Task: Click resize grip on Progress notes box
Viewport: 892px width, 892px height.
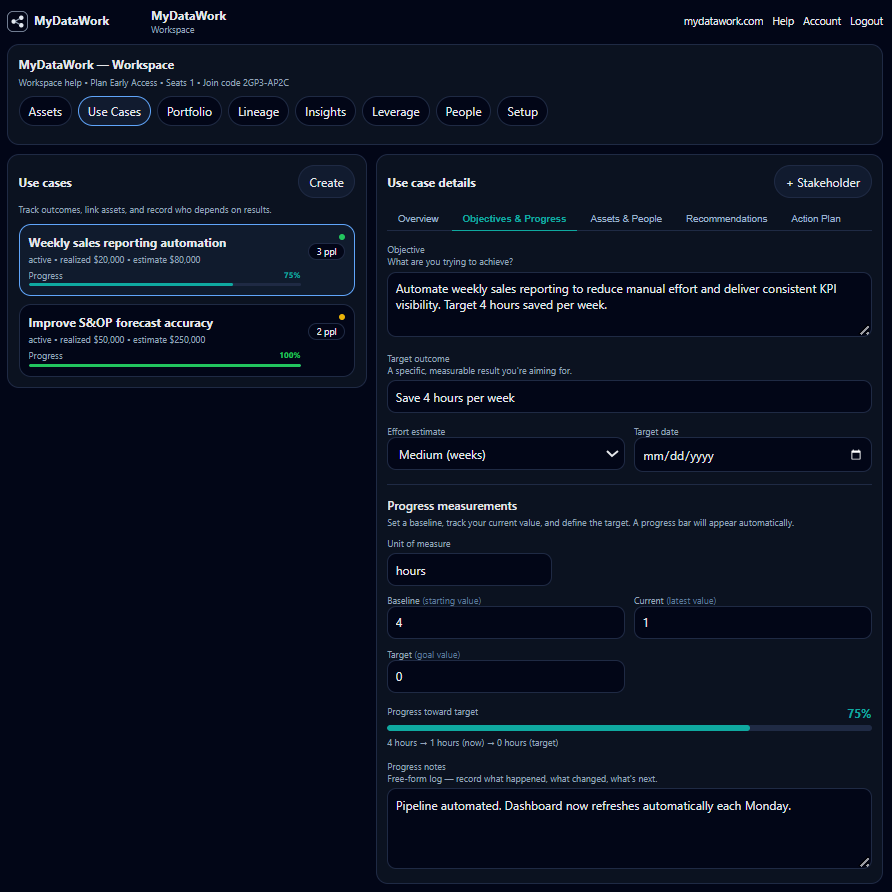Action: tap(864, 862)
